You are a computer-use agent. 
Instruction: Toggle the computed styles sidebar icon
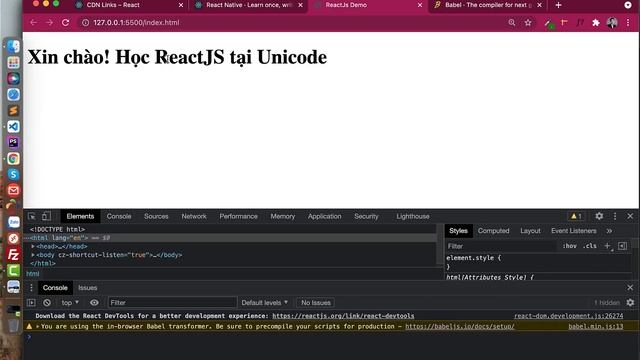[622, 246]
